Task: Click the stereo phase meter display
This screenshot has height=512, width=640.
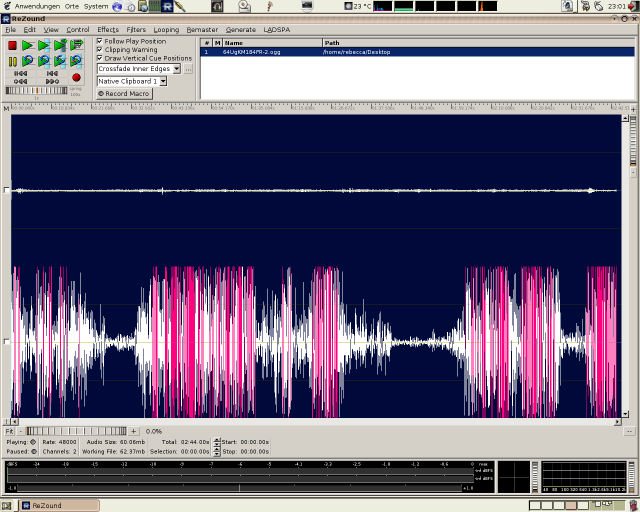Action: coord(514,477)
